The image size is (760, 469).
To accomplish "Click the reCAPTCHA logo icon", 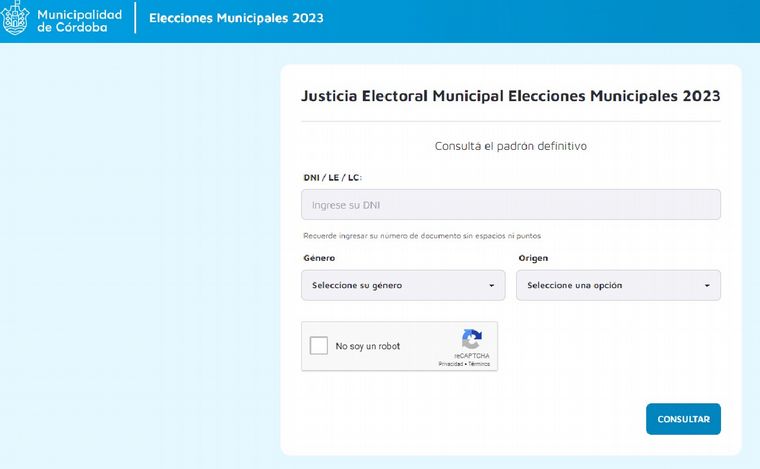I will coord(472,339).
